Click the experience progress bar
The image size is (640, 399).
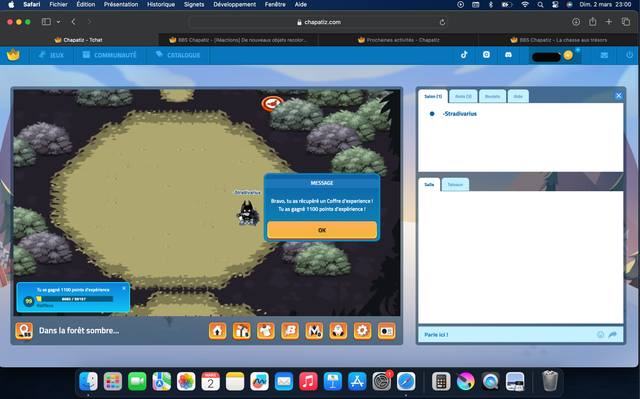pyautogui.click(x=74, y=299)
